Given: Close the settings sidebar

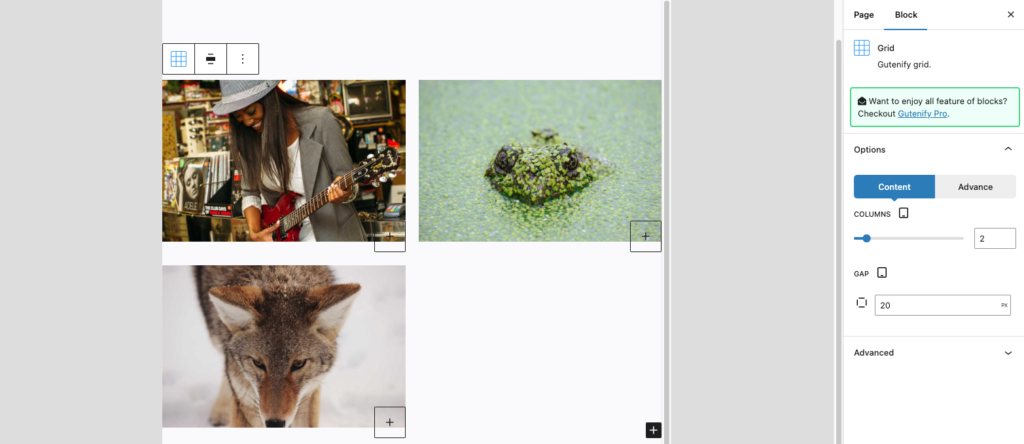Looking at the screenshot, I should [1010, 15].
